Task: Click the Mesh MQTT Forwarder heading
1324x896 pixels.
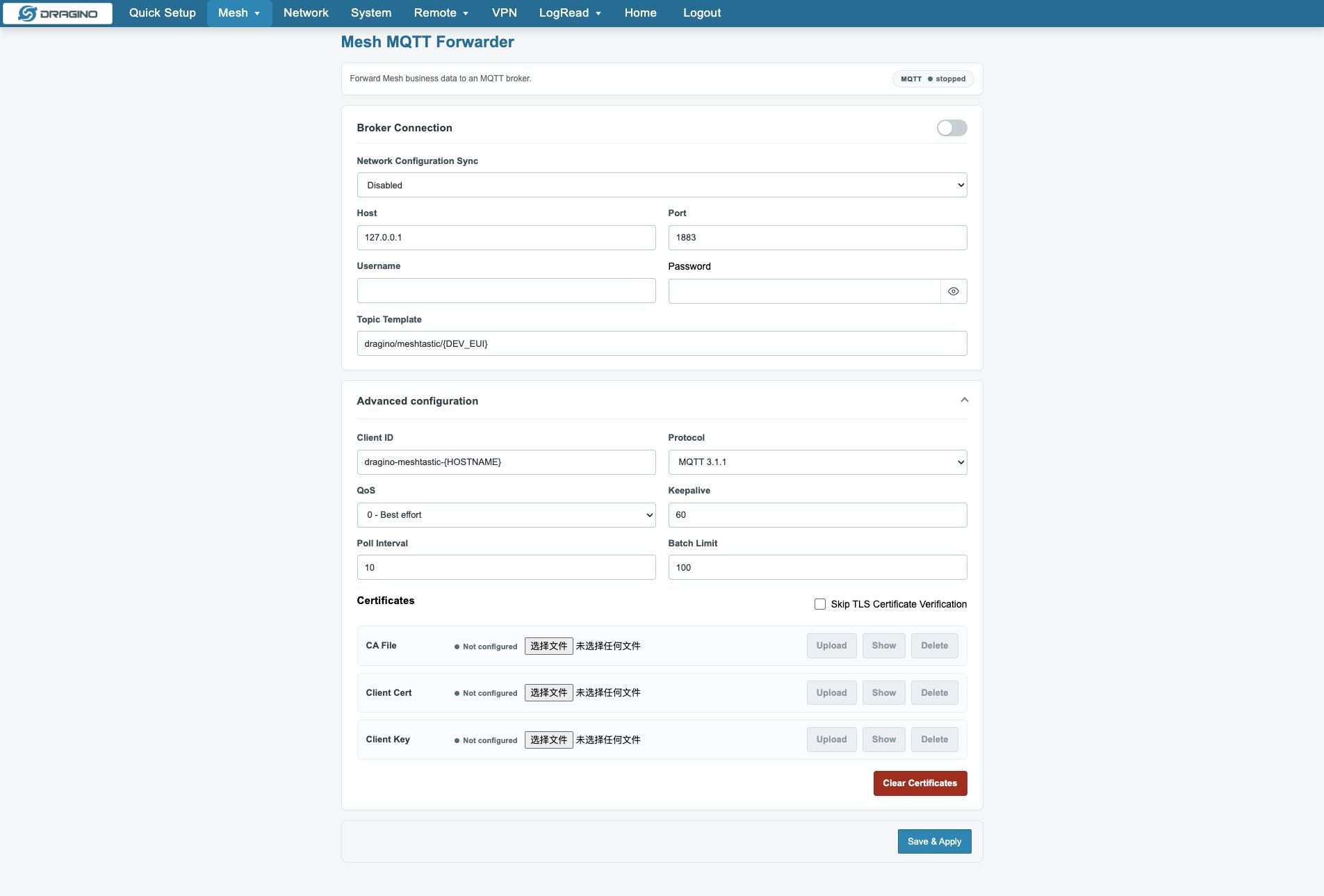Action: (x=427, y=42)
